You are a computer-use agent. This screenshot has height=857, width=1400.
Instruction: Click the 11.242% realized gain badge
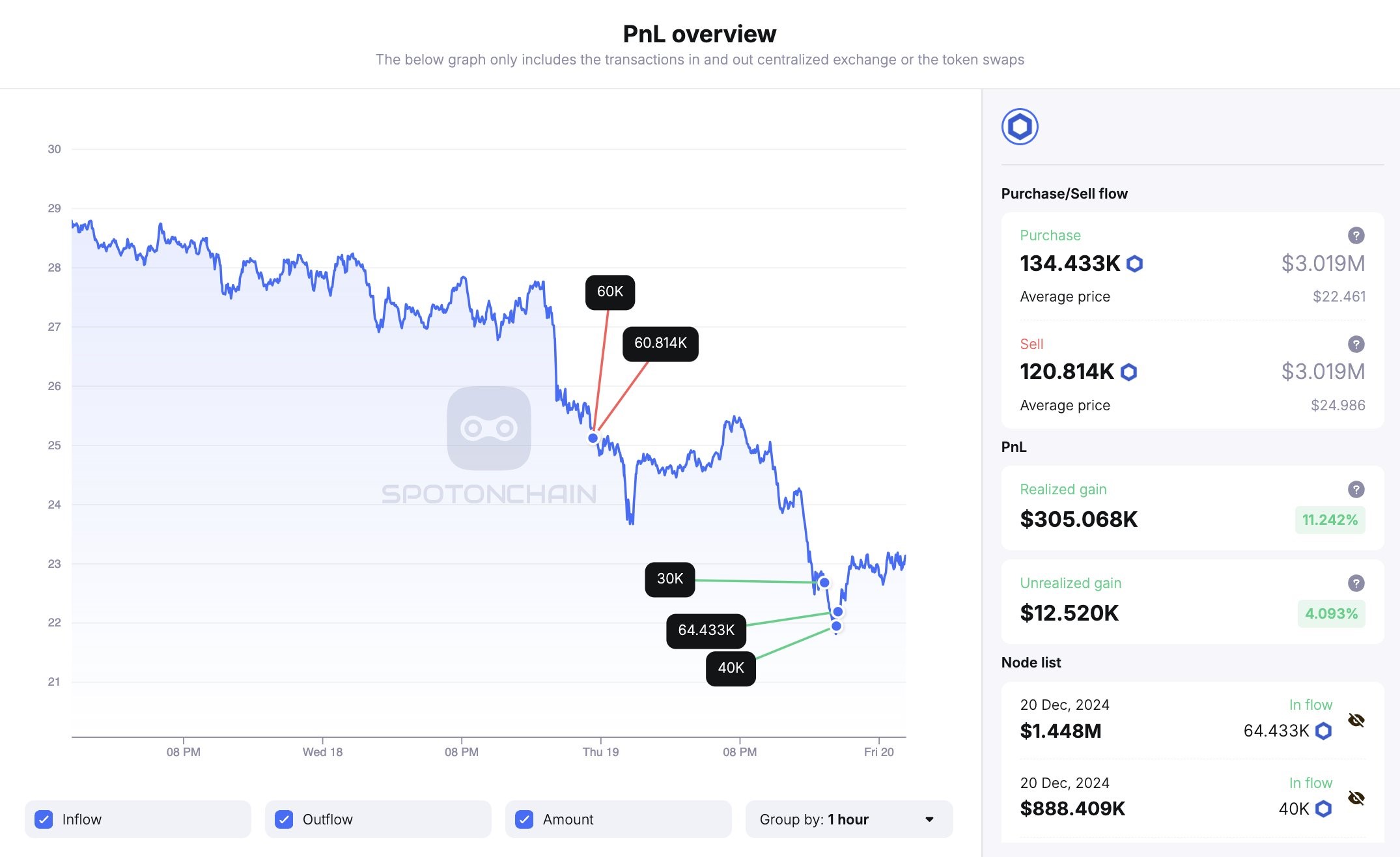[x=1330, y=520]
